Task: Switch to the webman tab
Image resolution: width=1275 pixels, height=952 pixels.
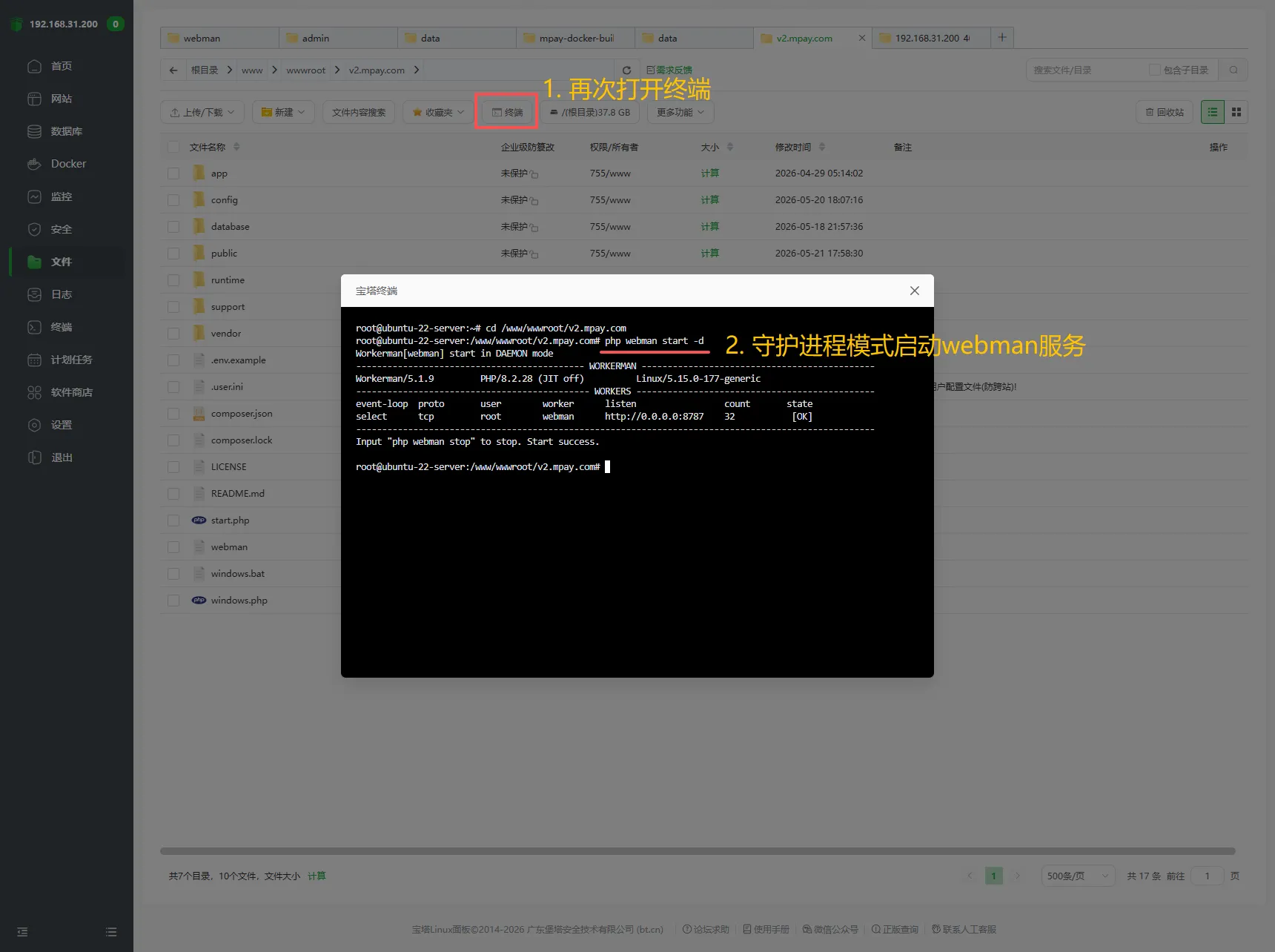Action: pyautogui.click(x=219, y=38)
